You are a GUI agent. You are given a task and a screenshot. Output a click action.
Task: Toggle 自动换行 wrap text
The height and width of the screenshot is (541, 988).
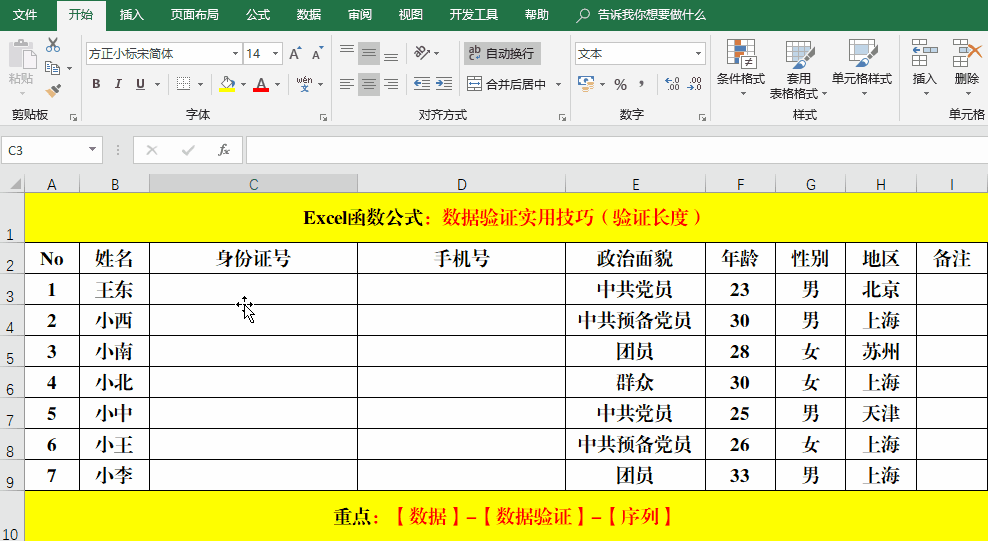click(502, 53)
